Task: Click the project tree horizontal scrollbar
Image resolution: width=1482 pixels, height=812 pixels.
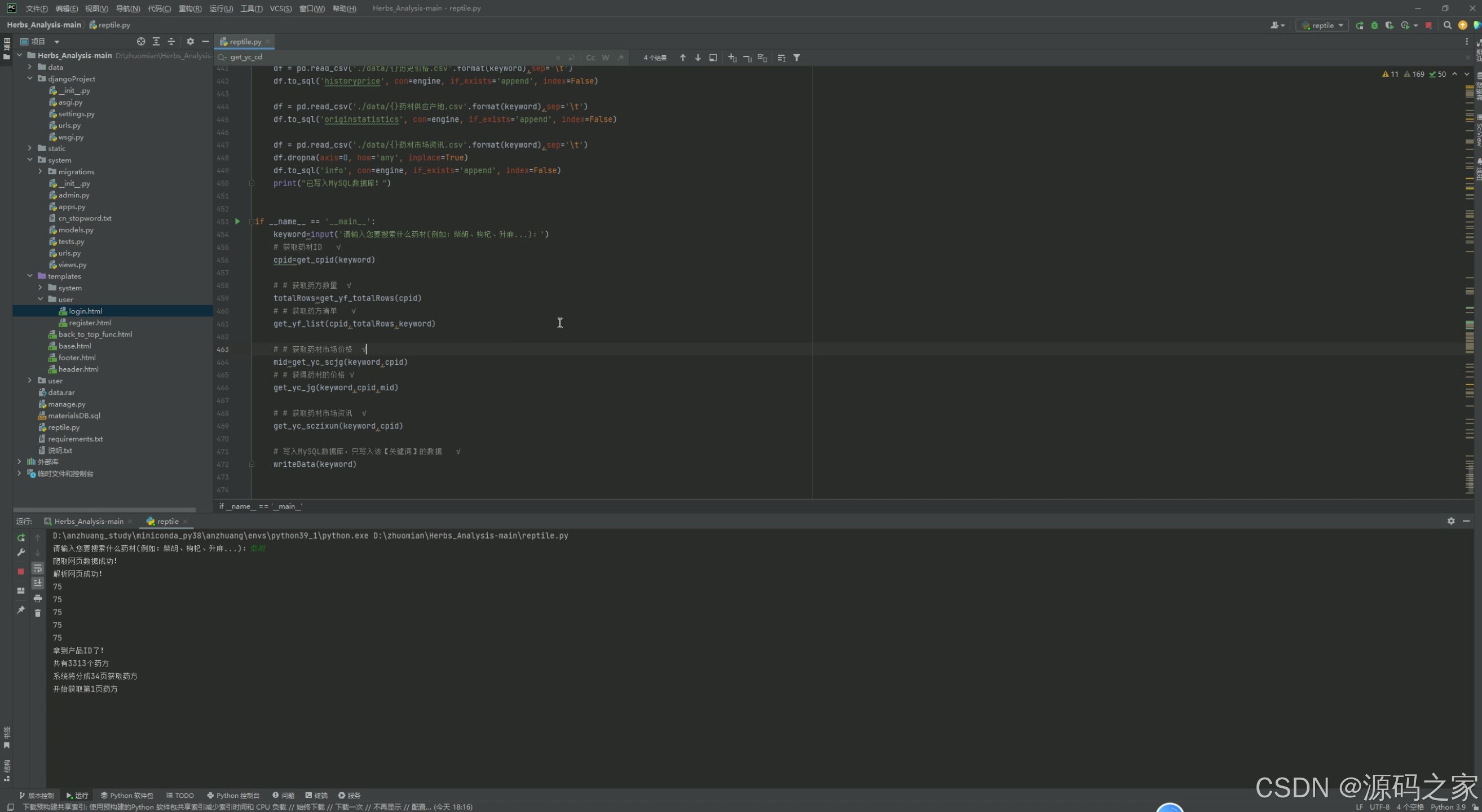Action: (104, 510)
